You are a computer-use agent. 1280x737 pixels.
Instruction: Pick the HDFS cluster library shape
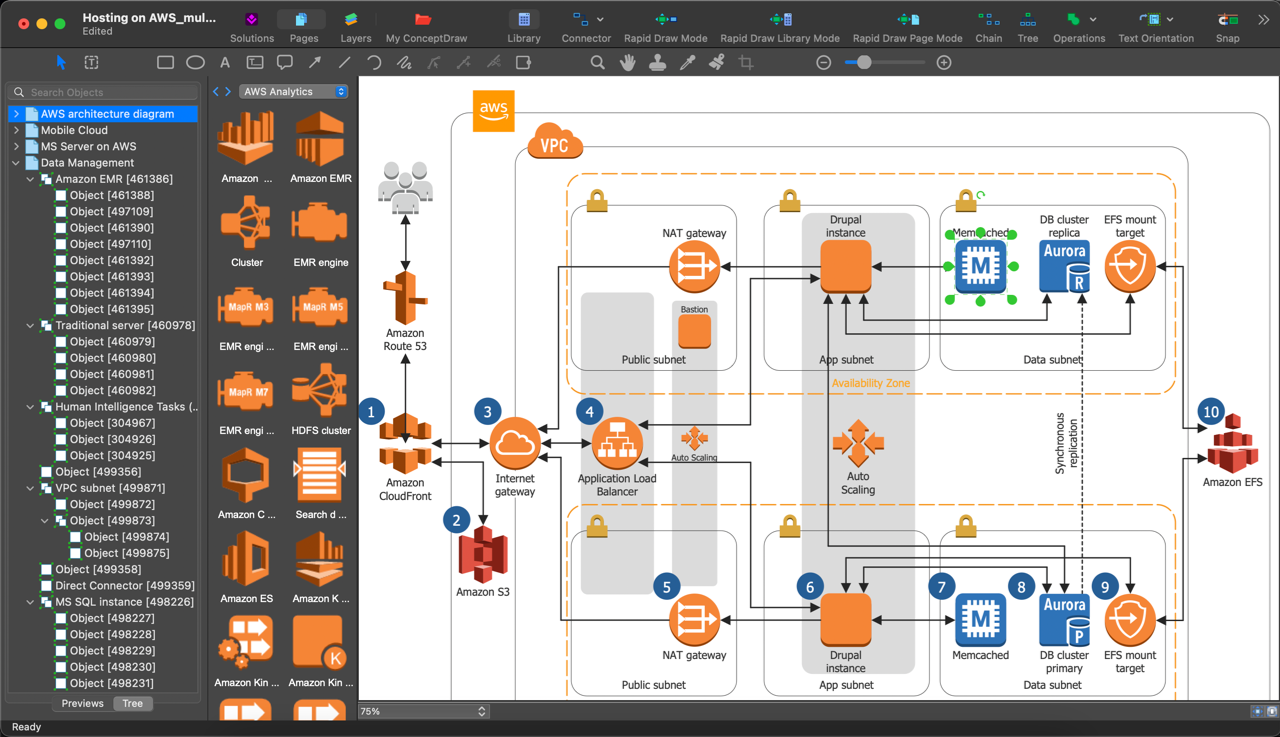tap(320, 398)
